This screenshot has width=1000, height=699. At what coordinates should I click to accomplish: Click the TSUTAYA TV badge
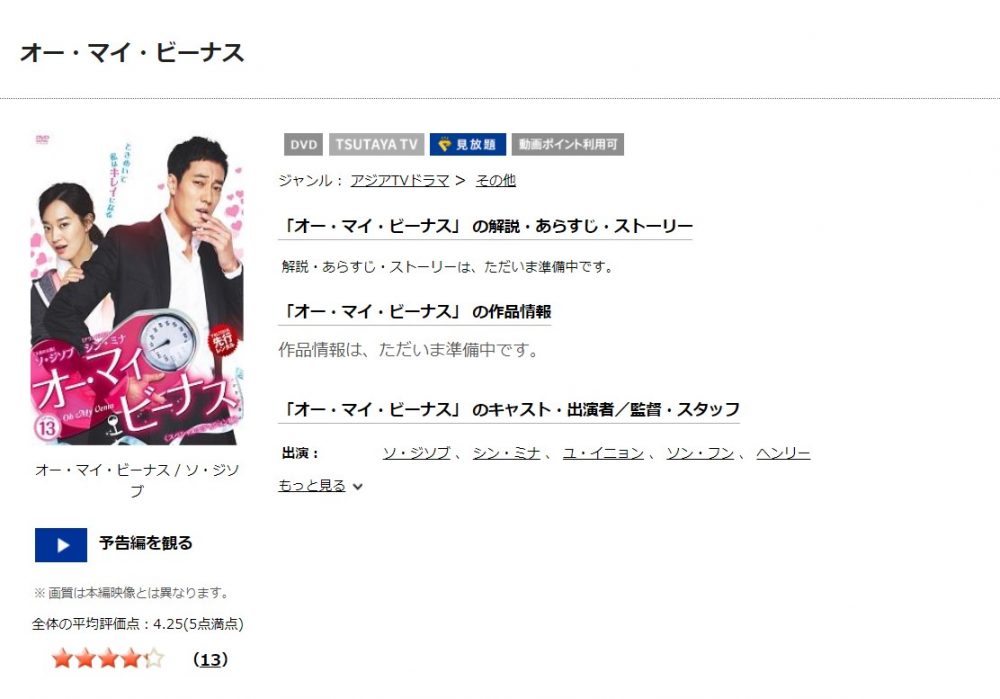pyautogui.click(x=376, y=144)
